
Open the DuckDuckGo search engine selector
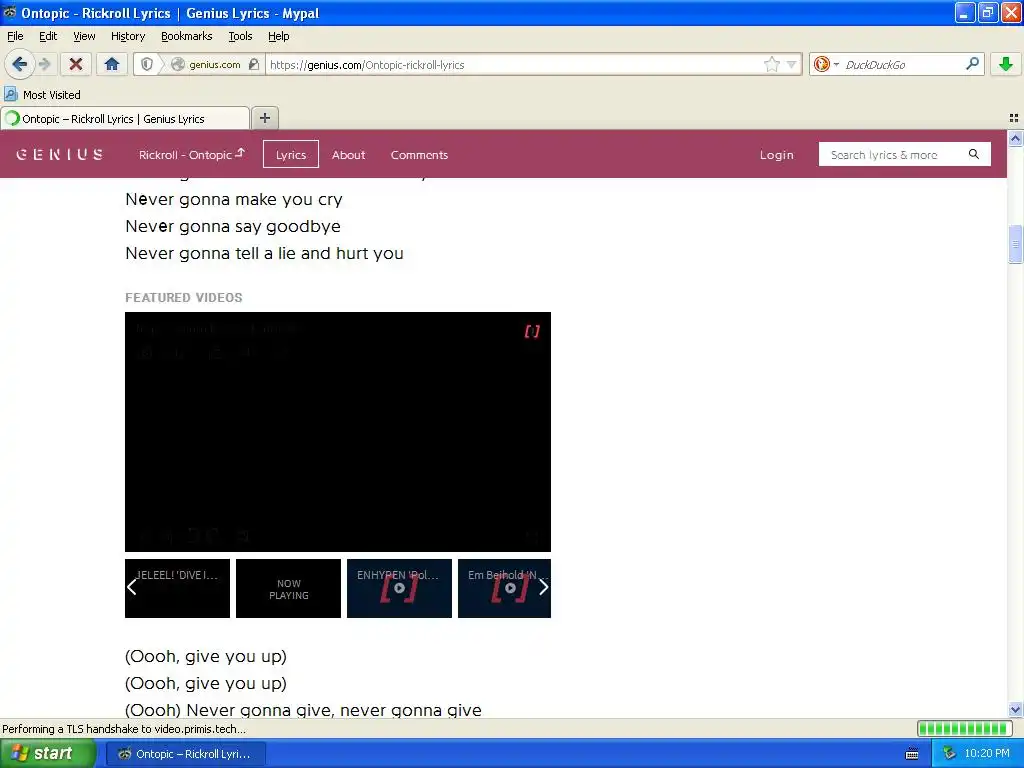point(825,64)
